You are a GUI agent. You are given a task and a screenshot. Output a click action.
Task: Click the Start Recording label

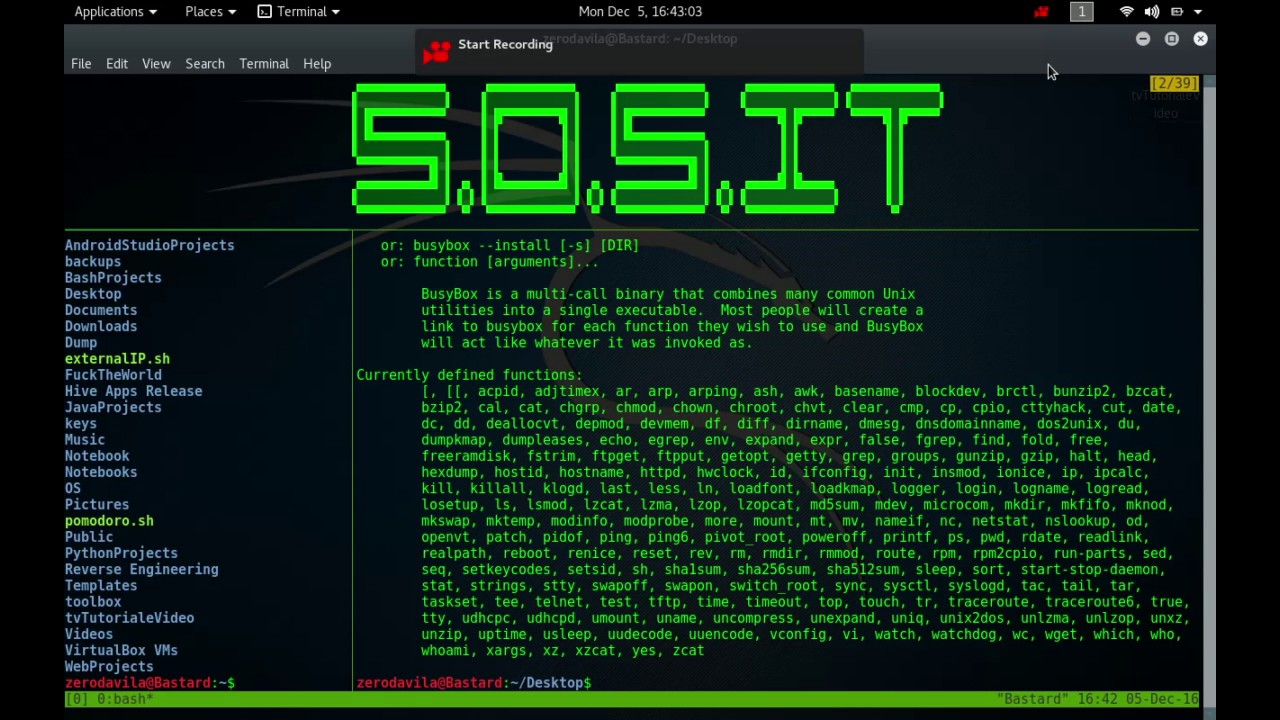coord(505,44)
